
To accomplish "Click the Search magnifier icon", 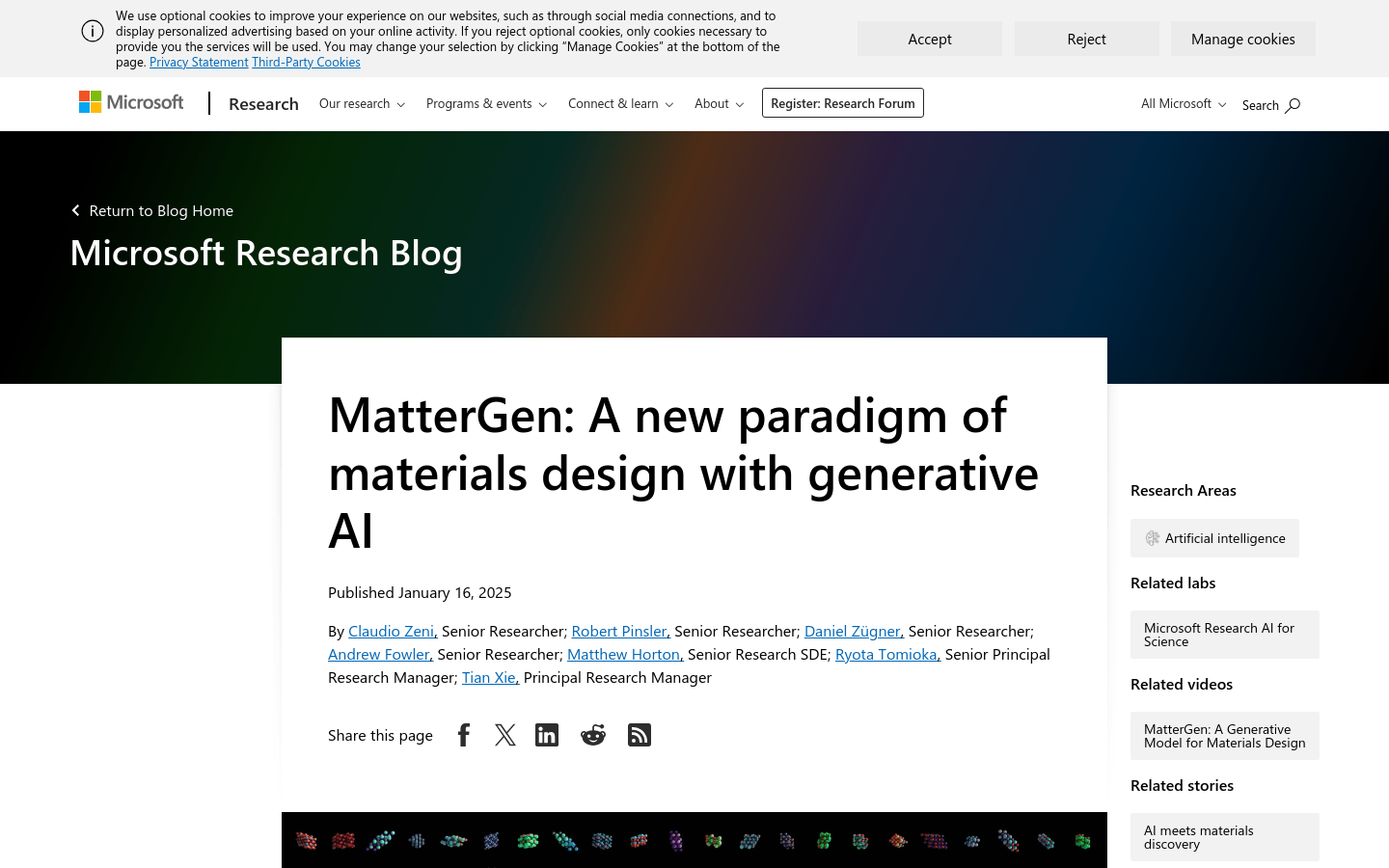I will pyautogui.click(x=1293, y=105).
